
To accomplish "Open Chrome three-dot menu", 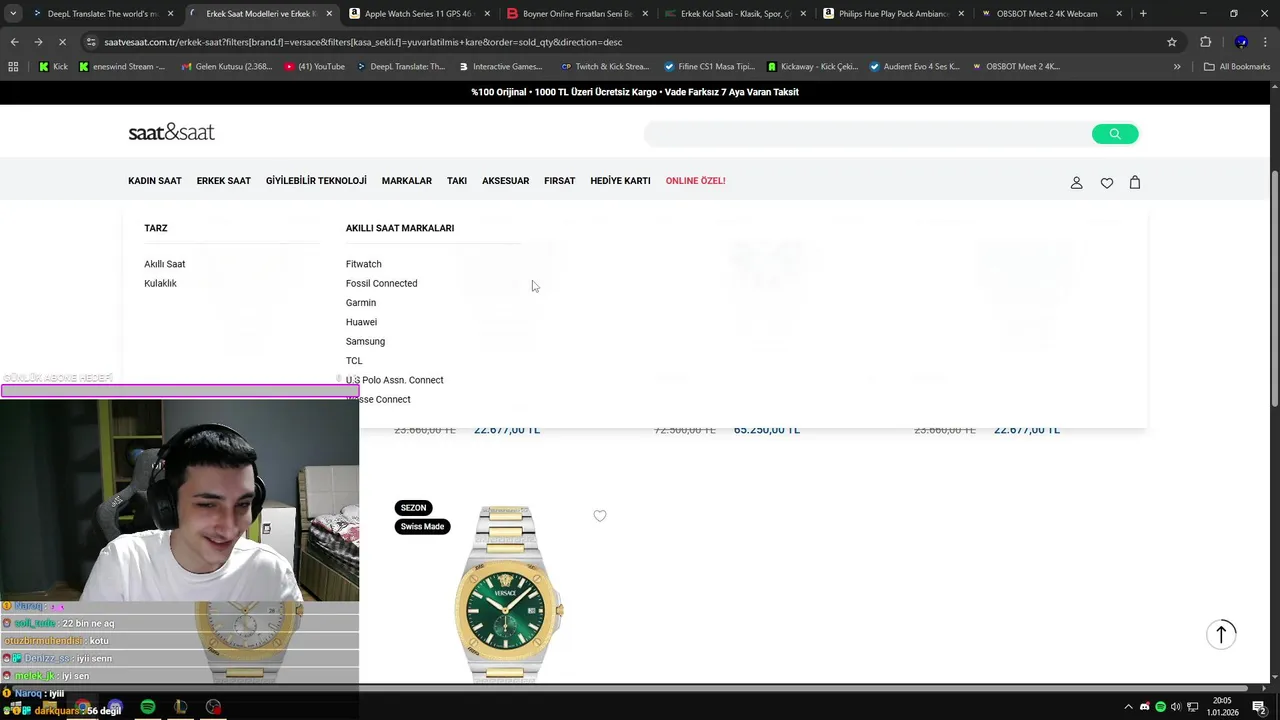I will click(x=1266, y=42).
